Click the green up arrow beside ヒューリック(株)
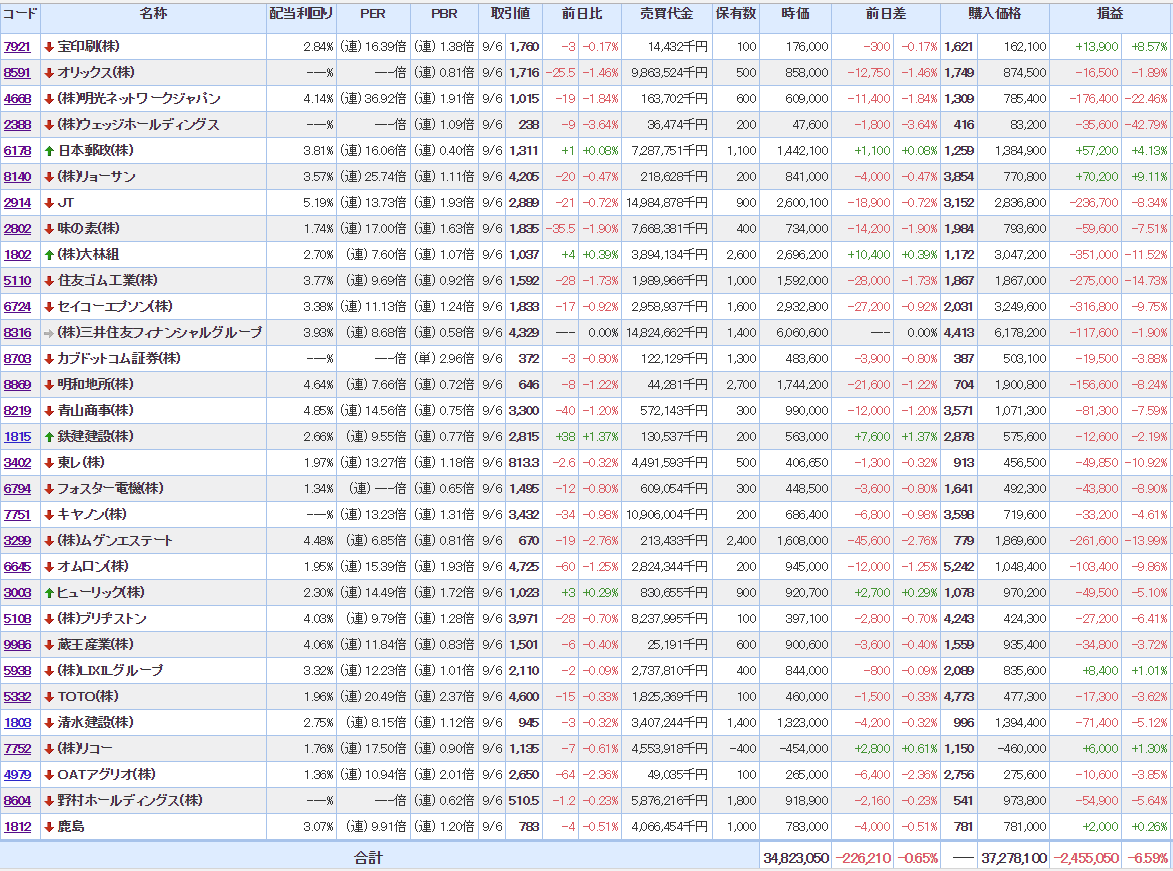 tap(49, 593)
